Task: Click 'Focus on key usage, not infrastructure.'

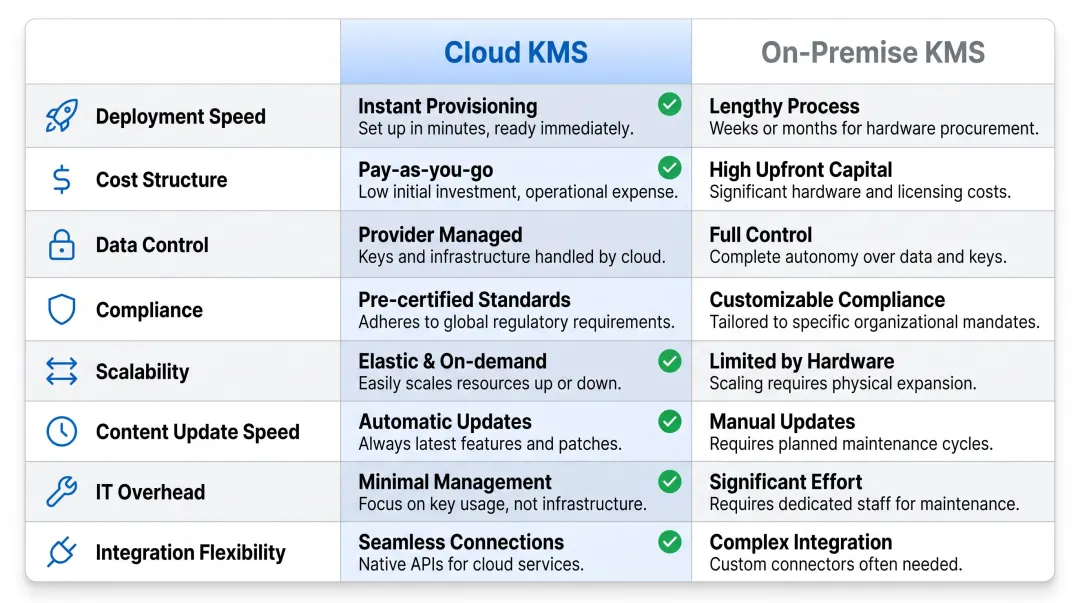Action: click(x=502, y=504)
